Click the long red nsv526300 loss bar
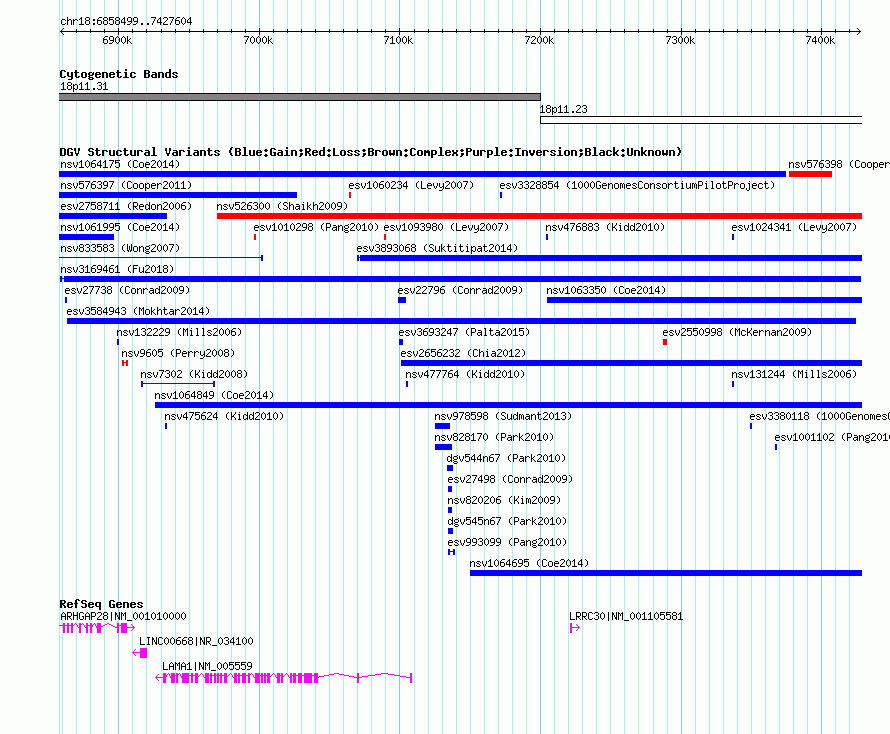The width and height of the screenshot is (890, 734). [x=539, y=216]
